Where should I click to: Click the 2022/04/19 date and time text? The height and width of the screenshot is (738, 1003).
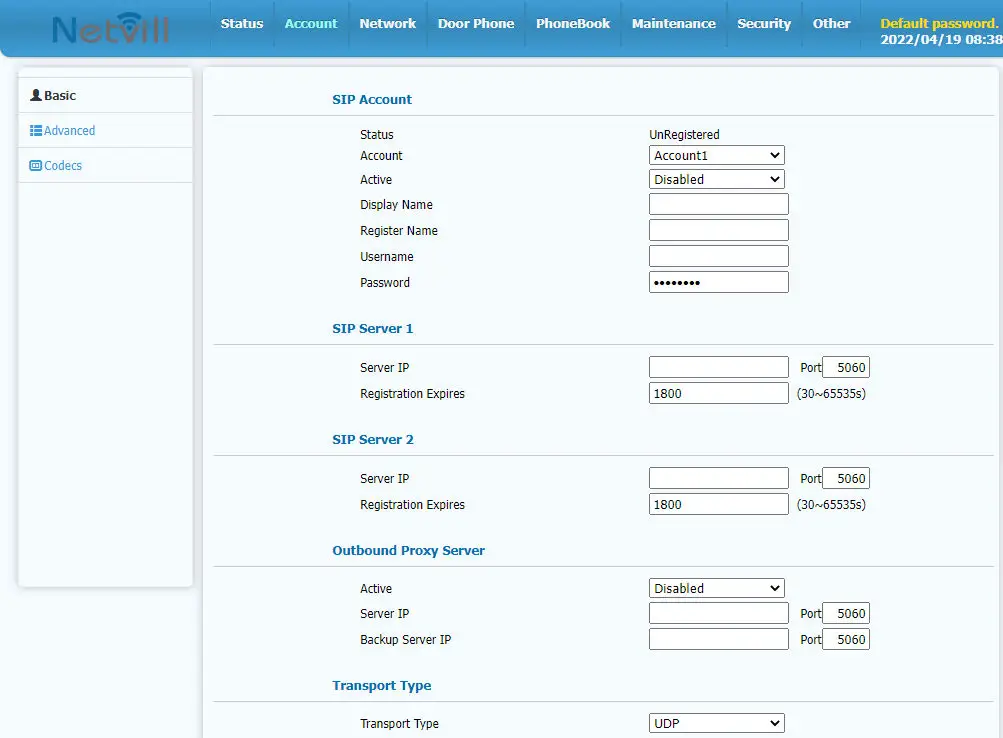point(941,40)
